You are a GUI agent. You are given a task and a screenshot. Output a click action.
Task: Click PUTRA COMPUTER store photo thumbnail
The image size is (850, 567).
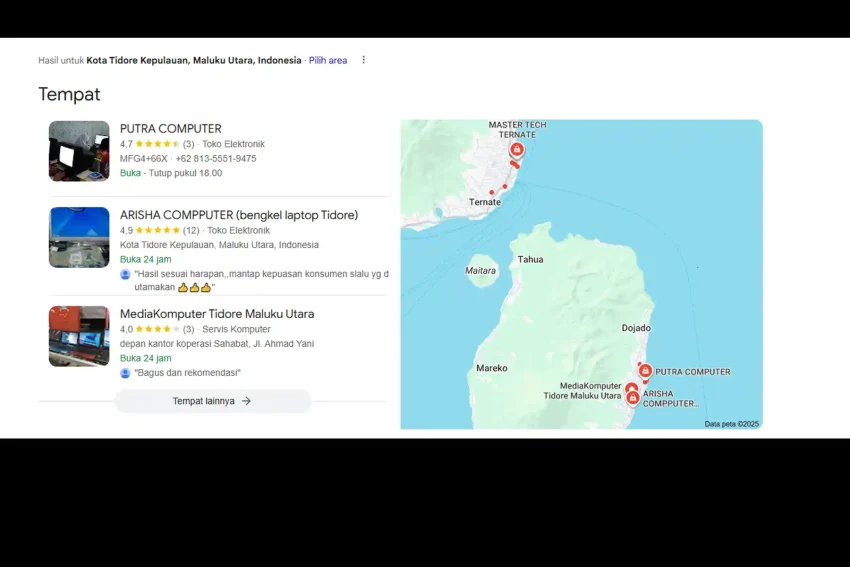pyautogui.click(x=79, y=151)
